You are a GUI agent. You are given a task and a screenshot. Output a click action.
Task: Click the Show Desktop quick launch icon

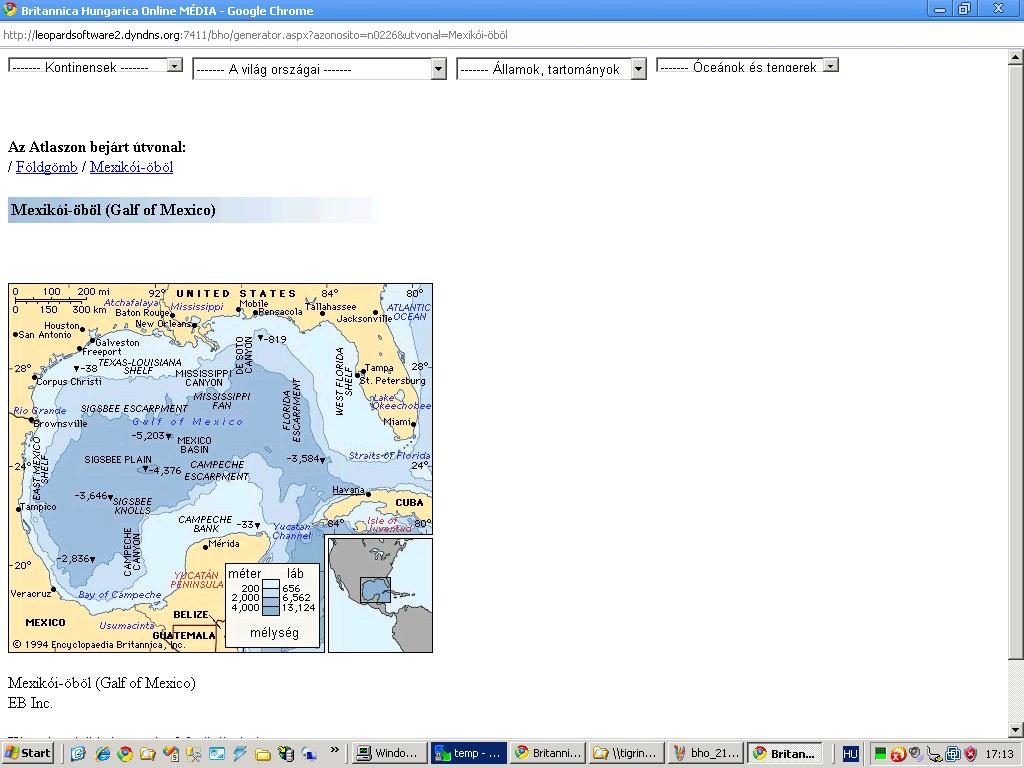click(x=78, y=754)
